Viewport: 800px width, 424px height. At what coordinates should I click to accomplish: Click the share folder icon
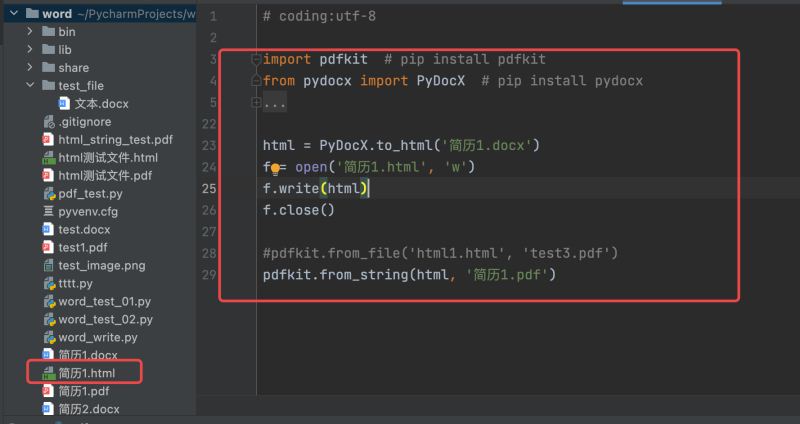point(48,68)
